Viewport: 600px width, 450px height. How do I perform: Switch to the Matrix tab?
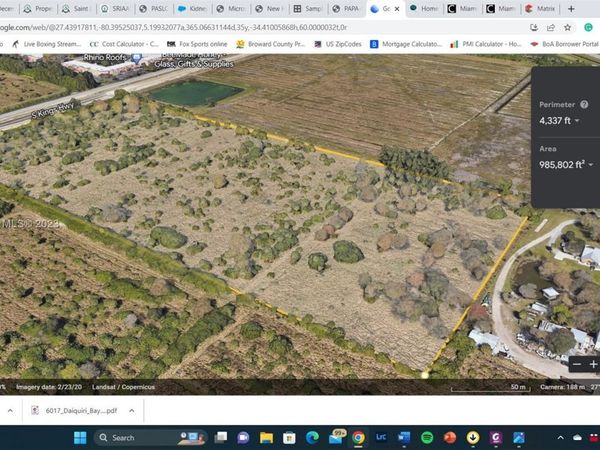click(x=540, y=8)
